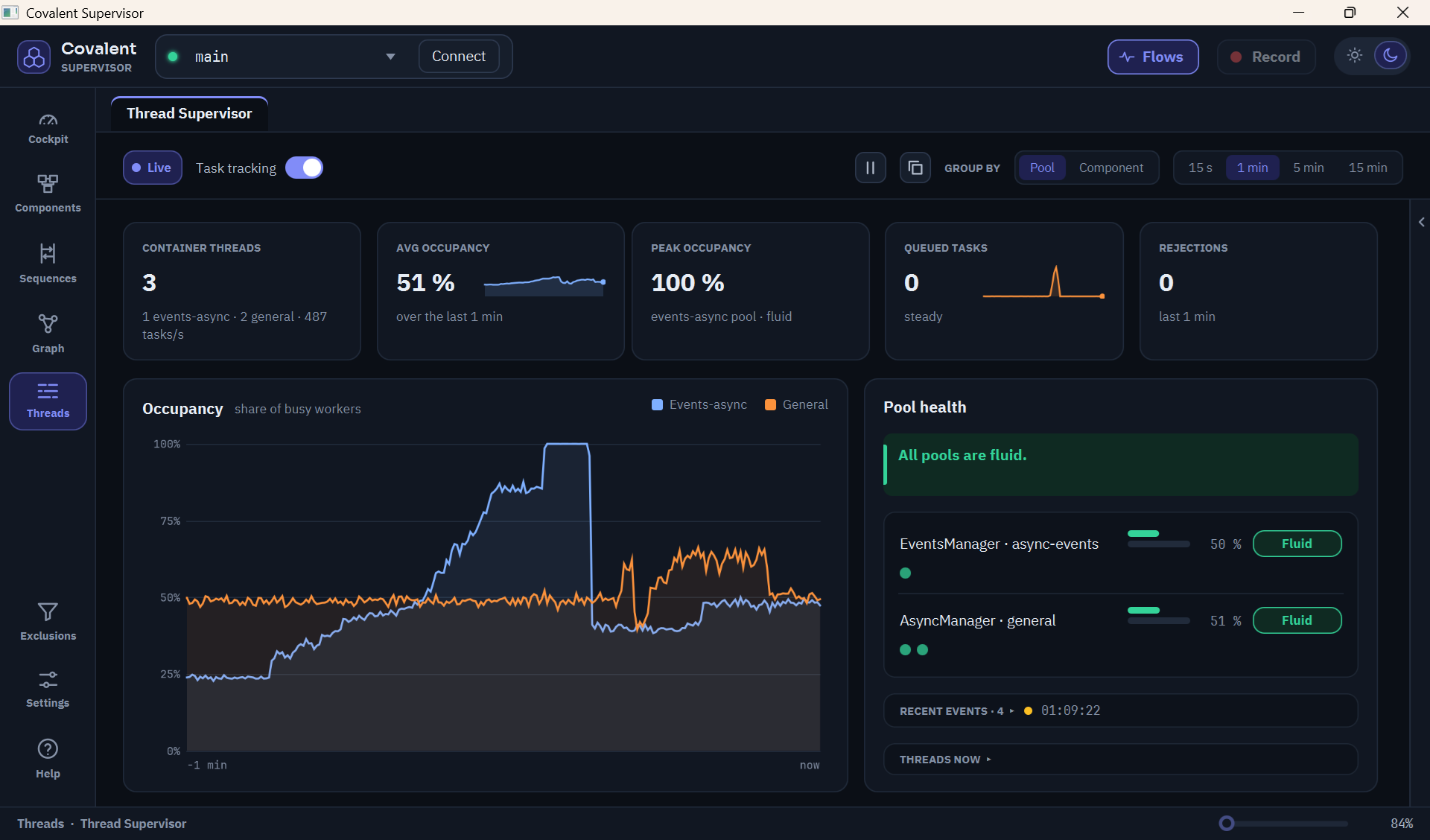Set time range to 15 min
The width and height of the screenshot is (1430, 840).
click(1367, 168)
